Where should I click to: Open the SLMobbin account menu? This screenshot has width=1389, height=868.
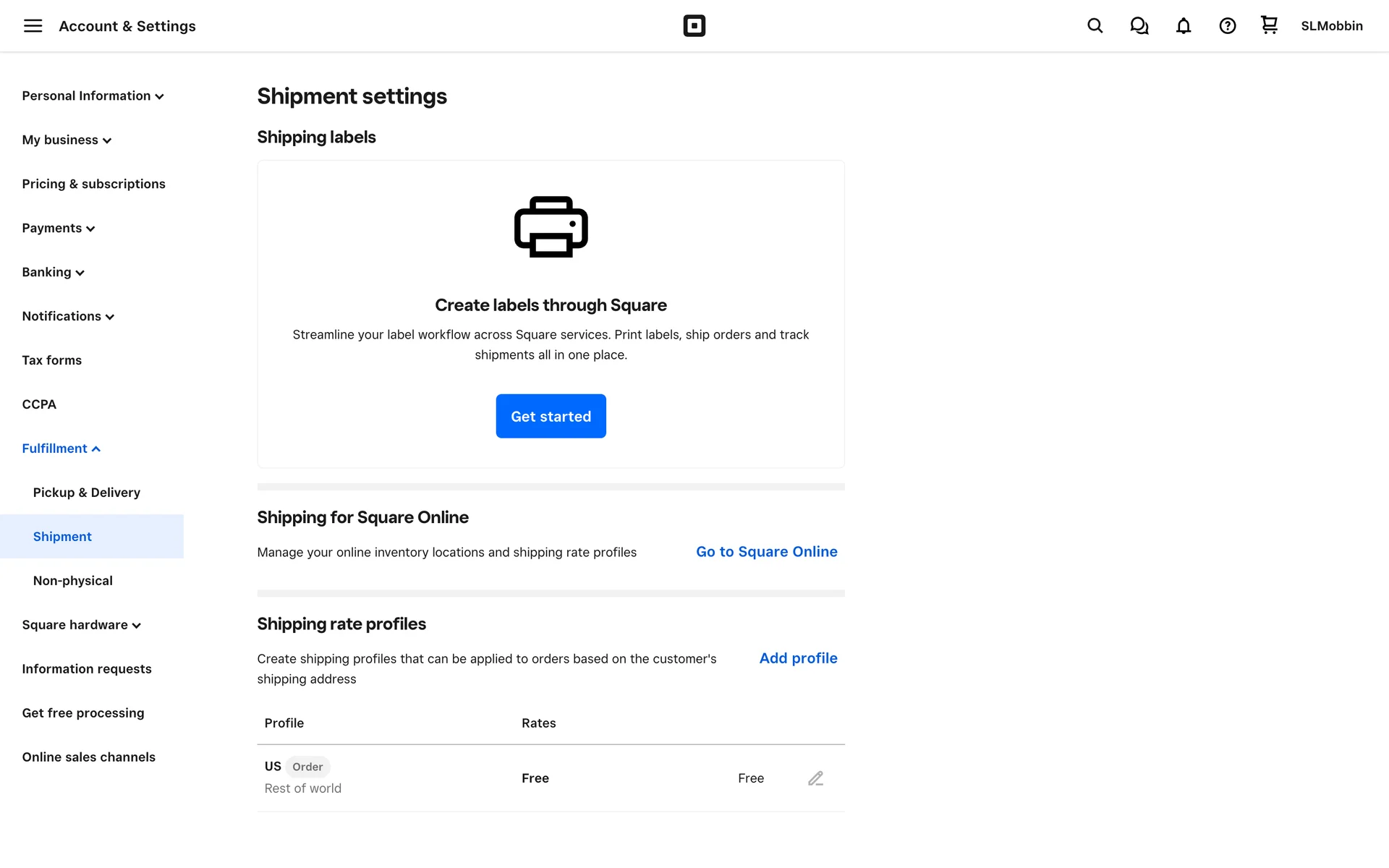[1331, 26]
